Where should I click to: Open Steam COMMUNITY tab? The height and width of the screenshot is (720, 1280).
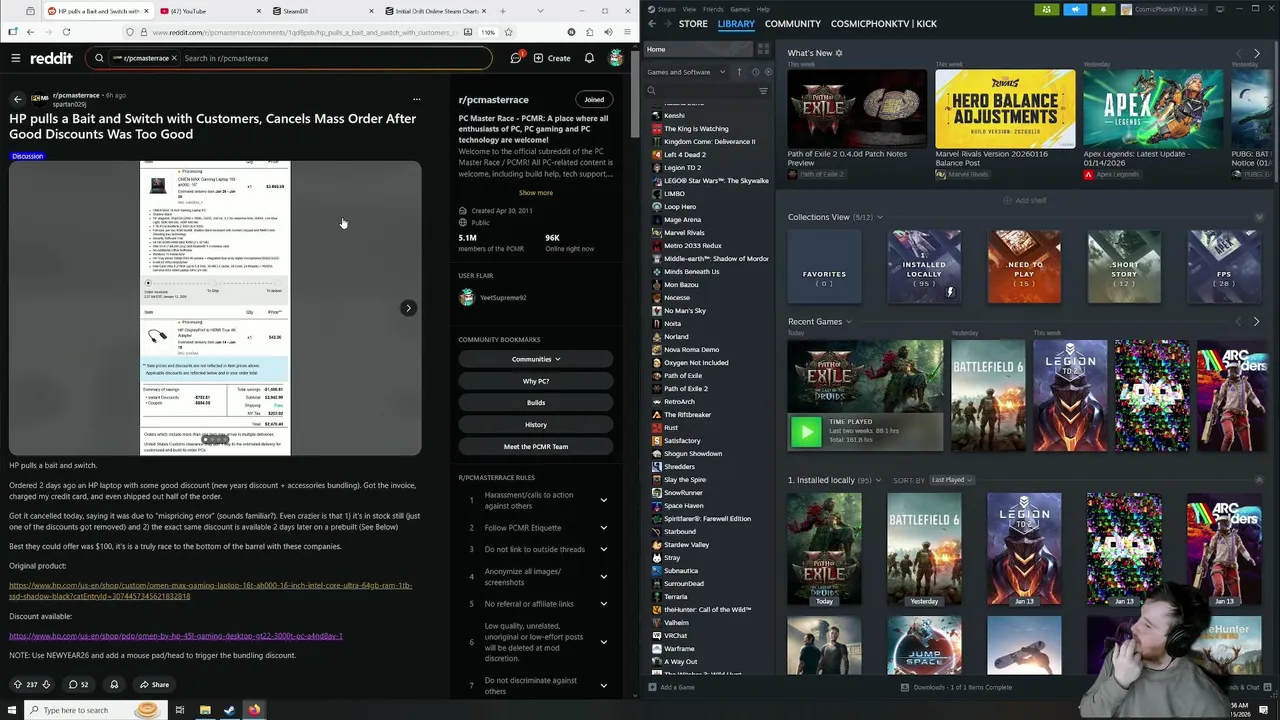793,24
